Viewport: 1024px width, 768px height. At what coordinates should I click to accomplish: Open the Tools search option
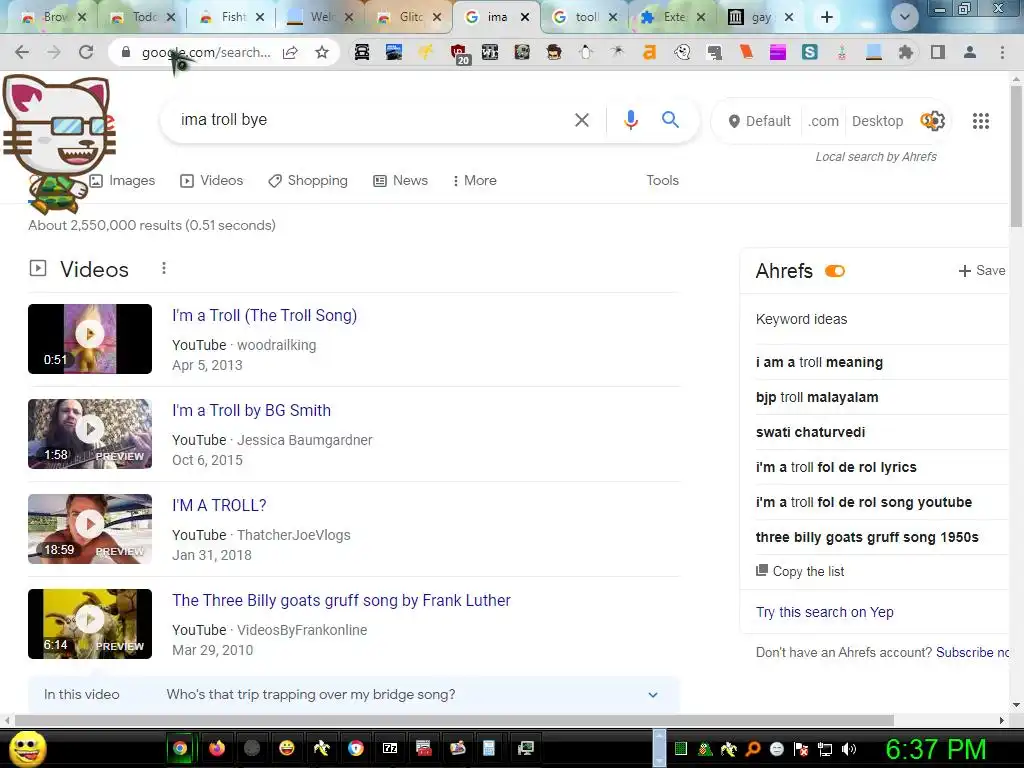coord(662,180)
